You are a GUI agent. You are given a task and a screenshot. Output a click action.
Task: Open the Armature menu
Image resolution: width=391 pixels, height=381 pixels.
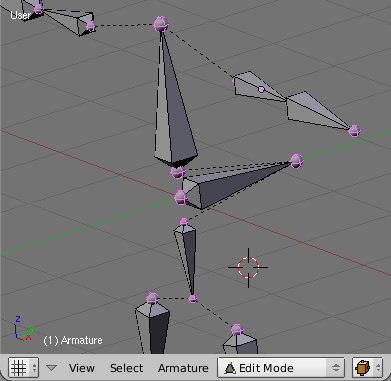(x=183, y=368)
